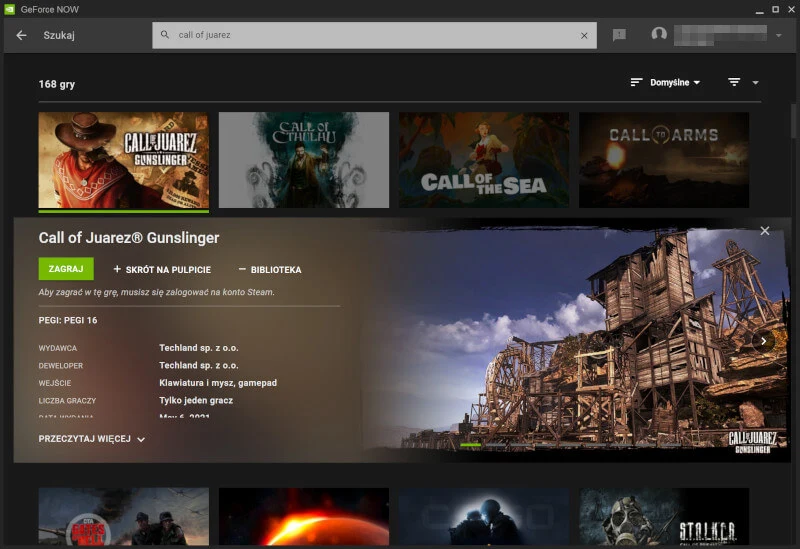Screen dimensions: 800x549
Task: Close the game details panel
Action: pos(764,231)
